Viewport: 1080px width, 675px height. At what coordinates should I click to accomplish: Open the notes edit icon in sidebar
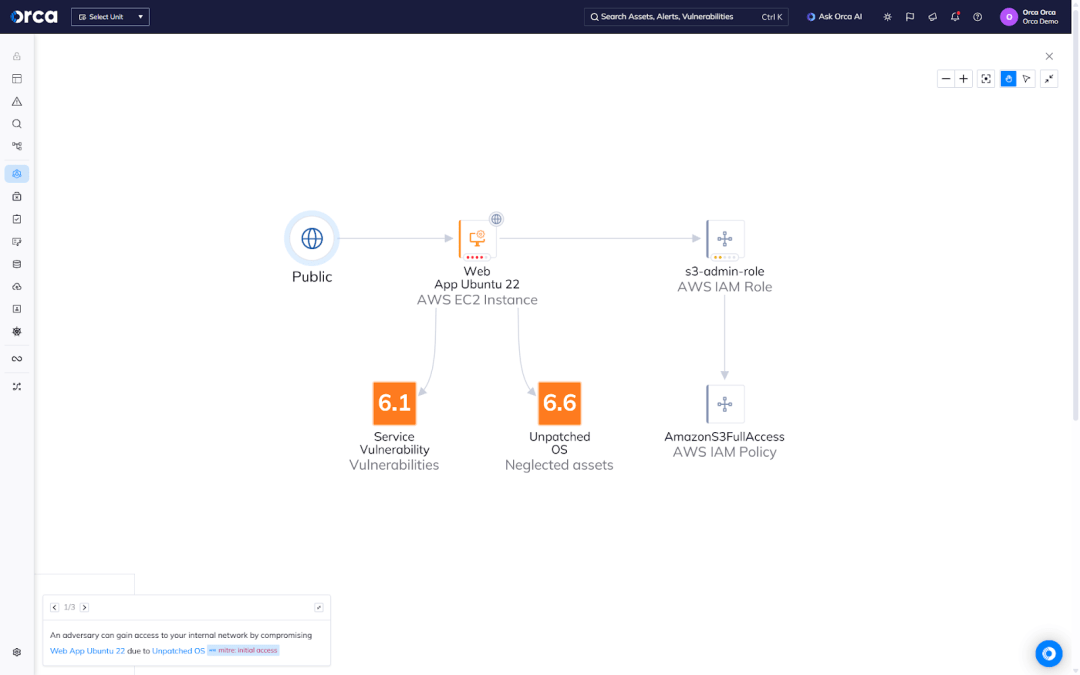pos(17,242)
